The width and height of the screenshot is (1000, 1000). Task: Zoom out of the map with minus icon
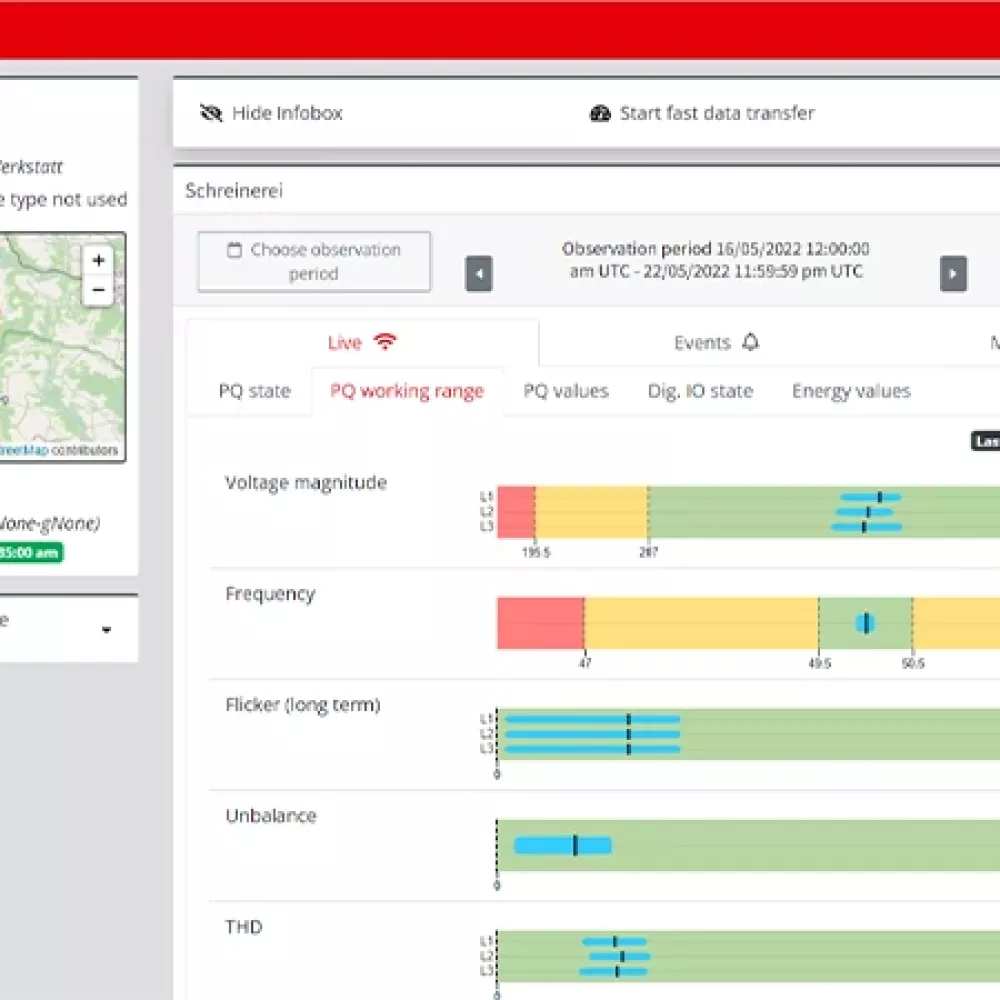pyautogui.click(x=98, y=290)
